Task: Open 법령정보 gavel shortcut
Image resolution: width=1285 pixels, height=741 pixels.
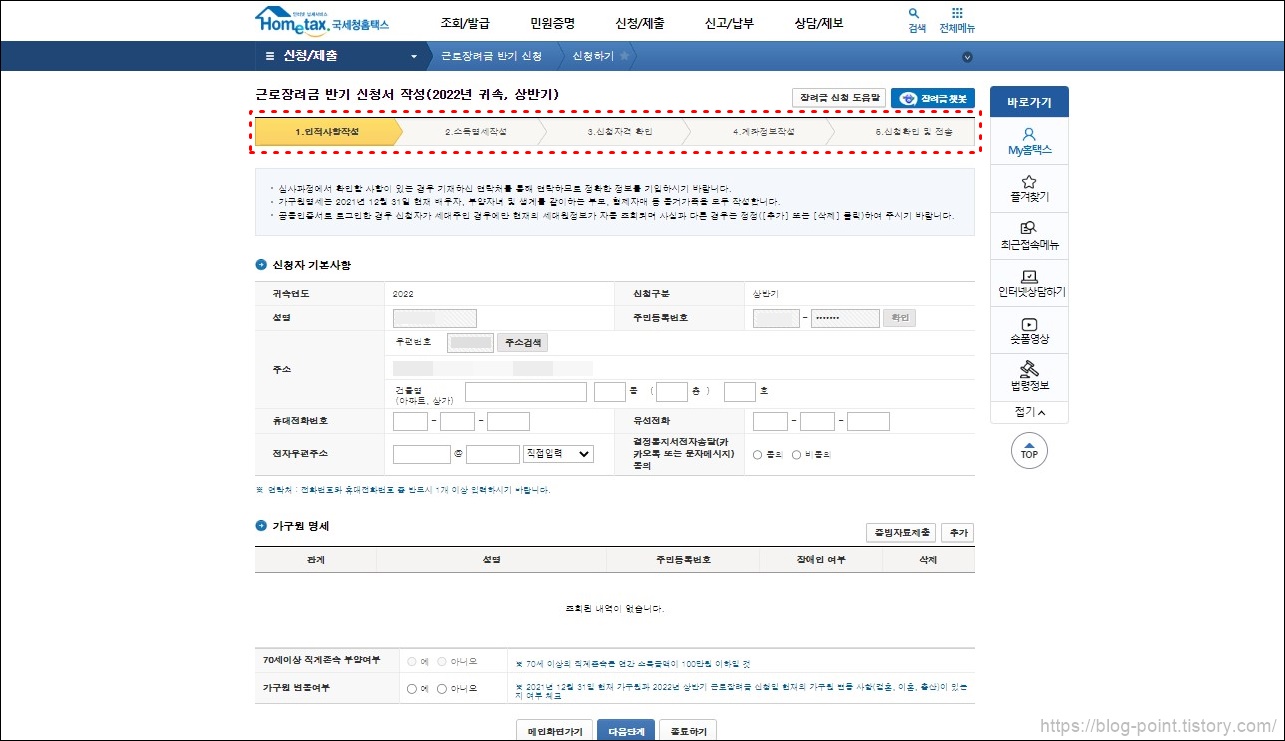Action: (1029, 377)
